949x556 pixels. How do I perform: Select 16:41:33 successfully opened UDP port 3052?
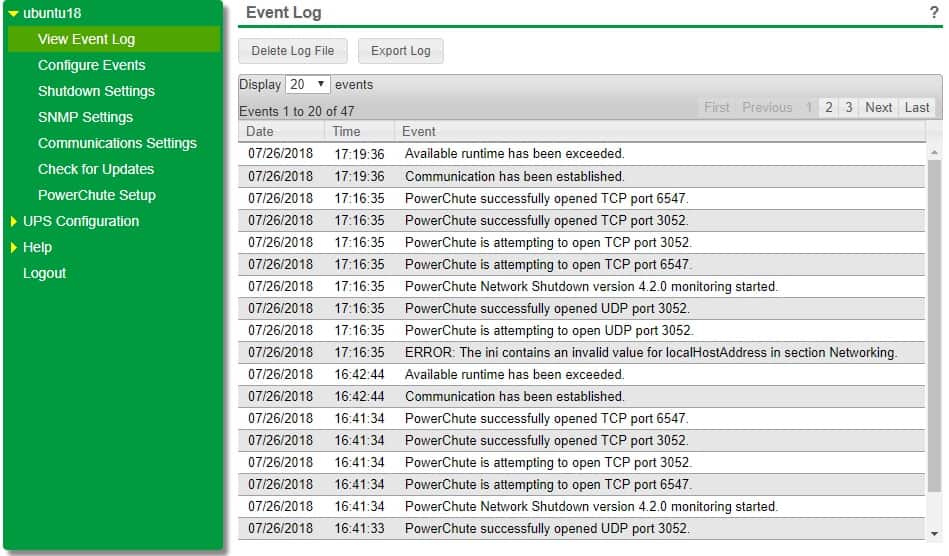[x=582, y=529]
